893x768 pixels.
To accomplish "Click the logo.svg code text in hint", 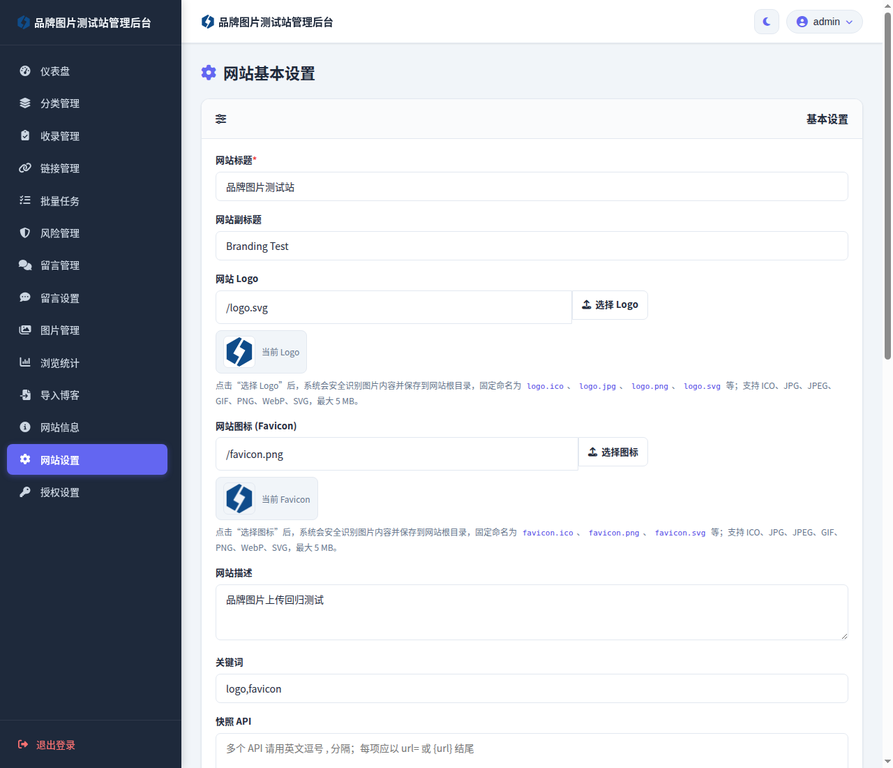I will pyautogui.click(x=702, y=386).
